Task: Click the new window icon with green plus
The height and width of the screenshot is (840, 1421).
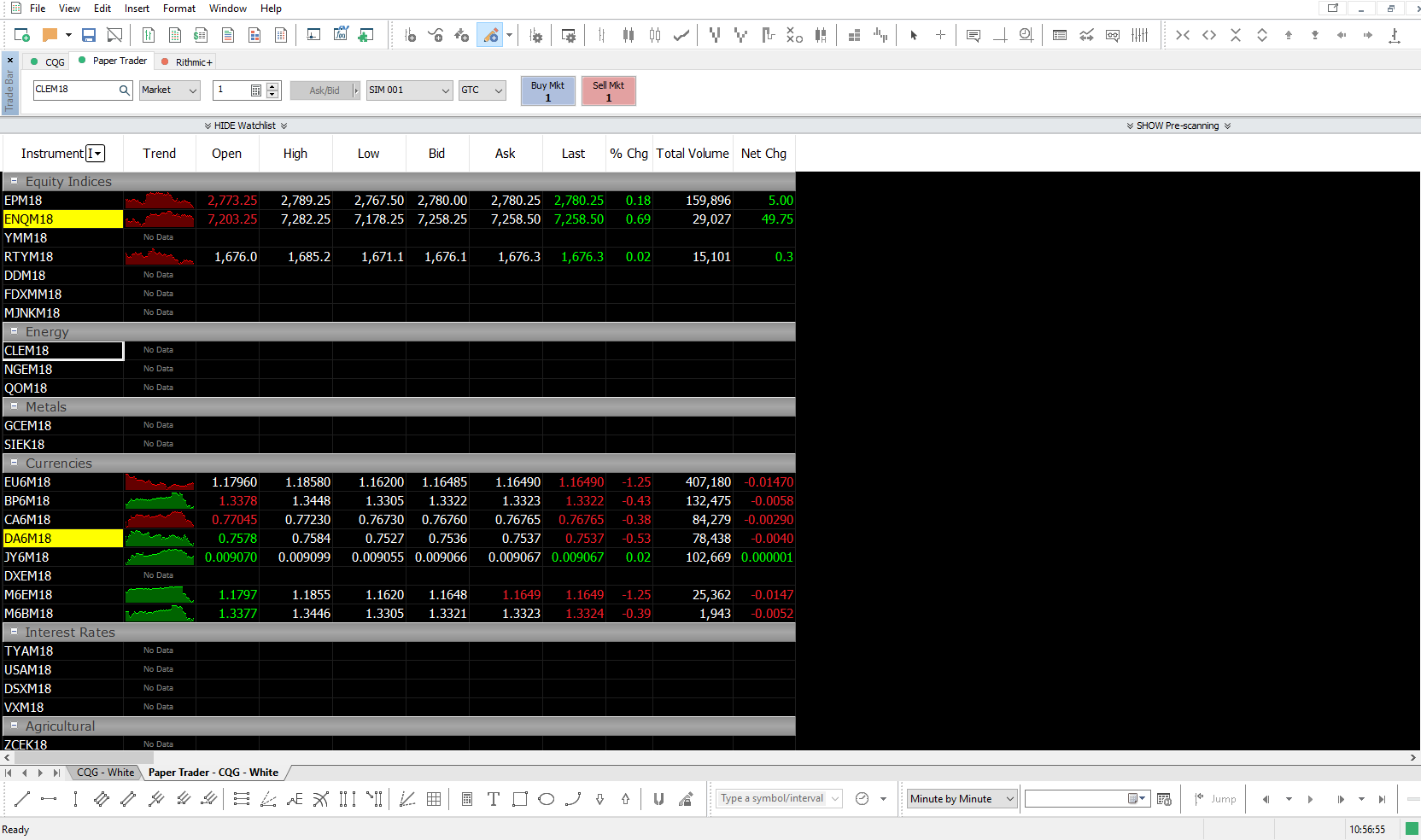Action: 22,35
